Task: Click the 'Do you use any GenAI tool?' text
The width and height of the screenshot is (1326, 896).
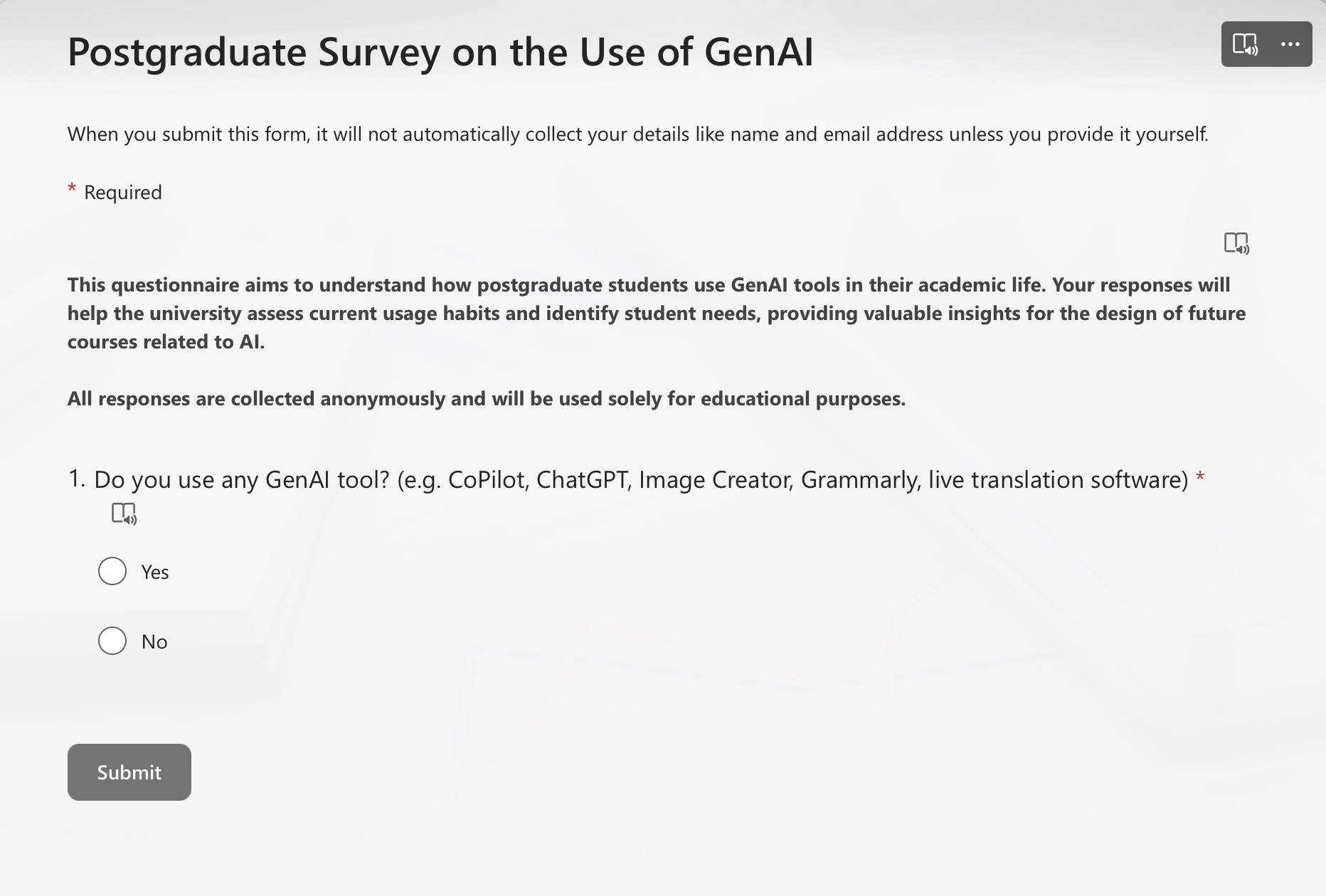Action: tap(242, 480)
